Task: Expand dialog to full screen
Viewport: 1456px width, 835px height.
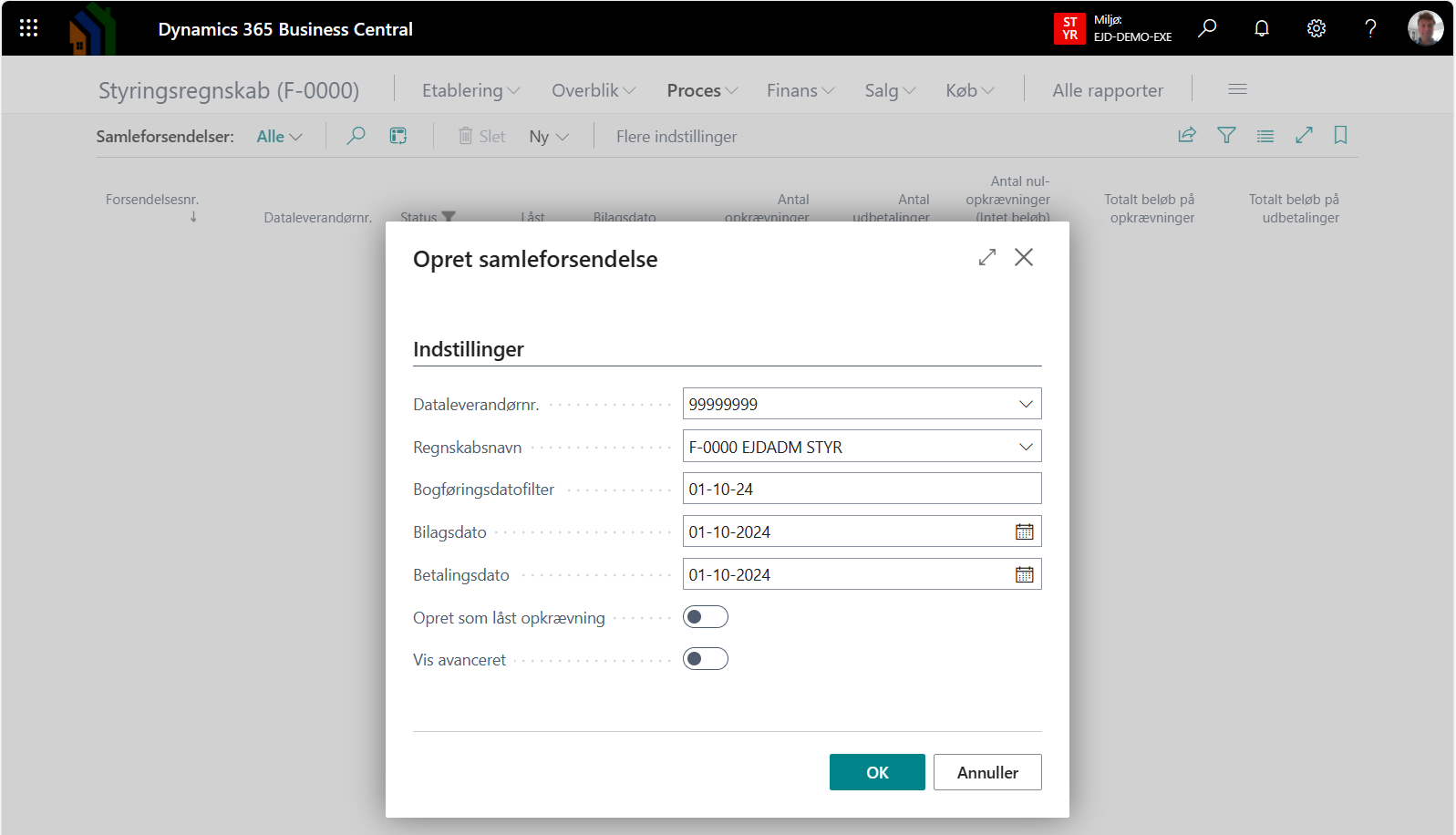Action: (986, 258)
